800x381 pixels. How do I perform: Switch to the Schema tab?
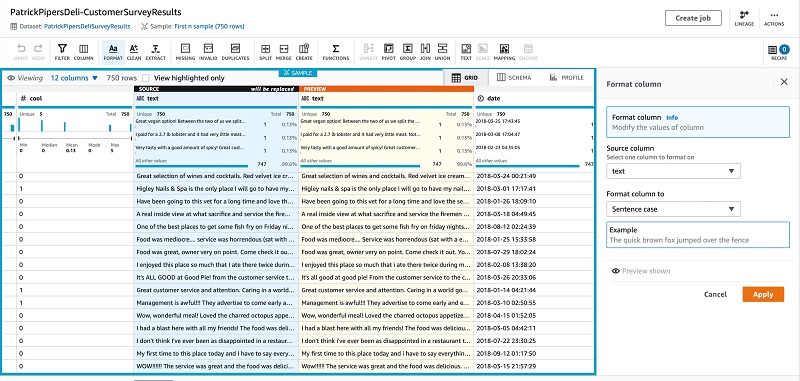click(x=514, y=78)
